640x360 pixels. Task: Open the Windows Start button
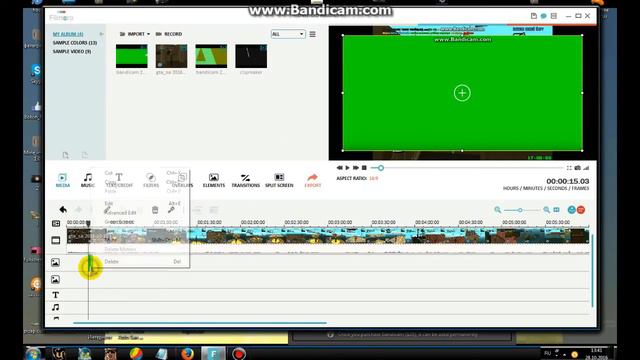tap(33, 353)
